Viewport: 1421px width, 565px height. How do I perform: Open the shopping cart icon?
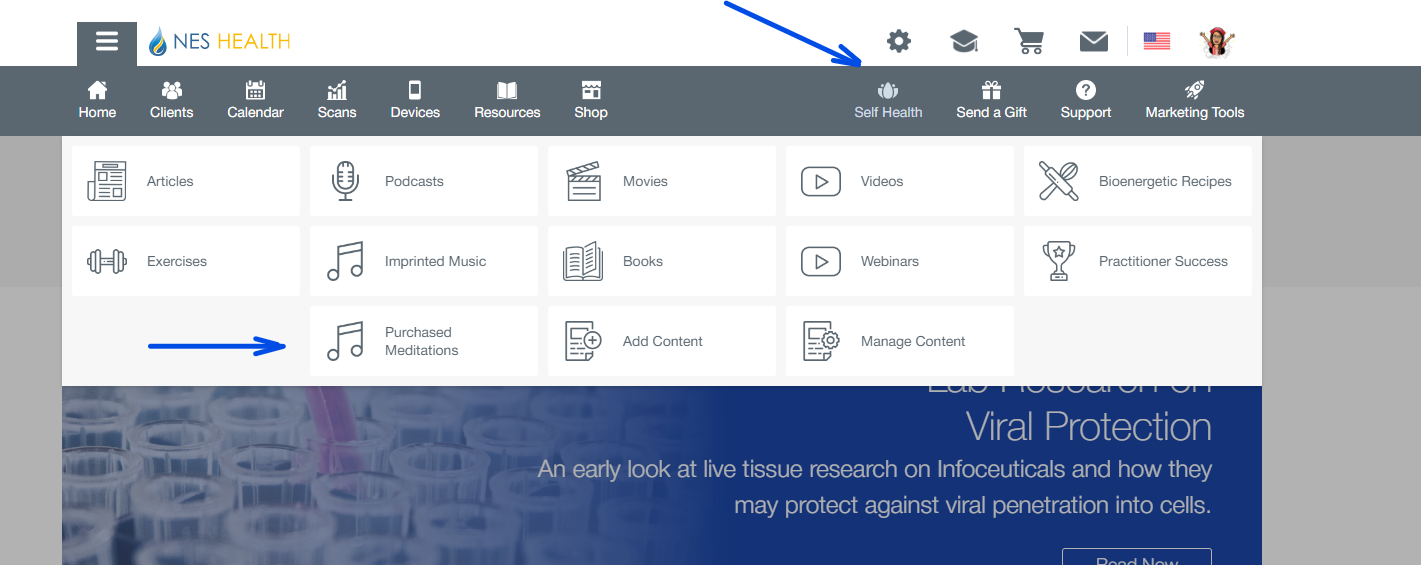tap(1028, 42)
